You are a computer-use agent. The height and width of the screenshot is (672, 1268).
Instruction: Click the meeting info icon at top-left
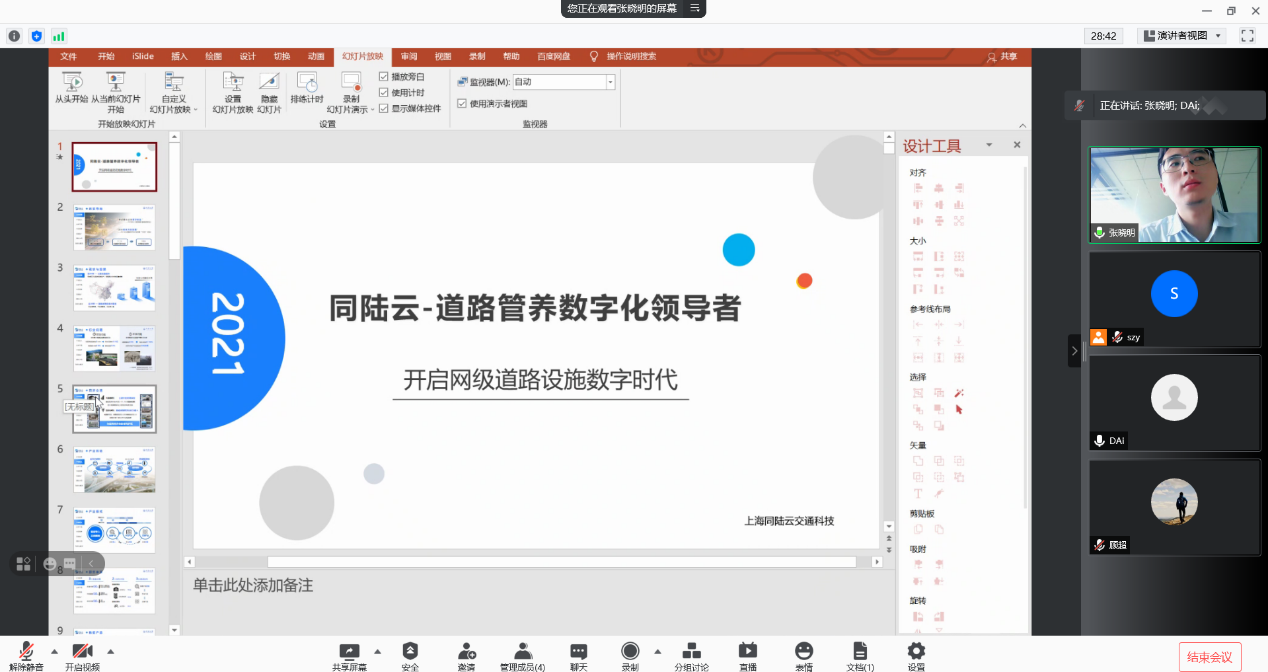[x=14, y=36]
